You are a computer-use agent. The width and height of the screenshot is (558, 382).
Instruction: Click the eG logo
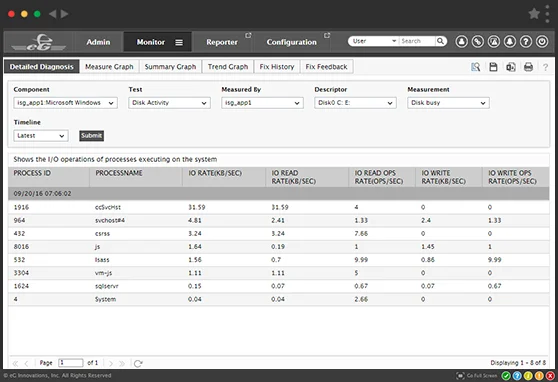click(x=38, y=42)
